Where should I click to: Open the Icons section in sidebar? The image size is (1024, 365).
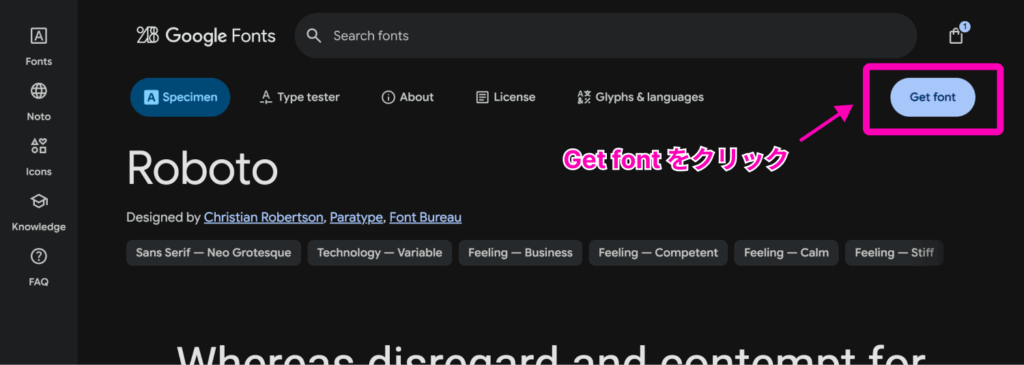(x=39, y=157)
